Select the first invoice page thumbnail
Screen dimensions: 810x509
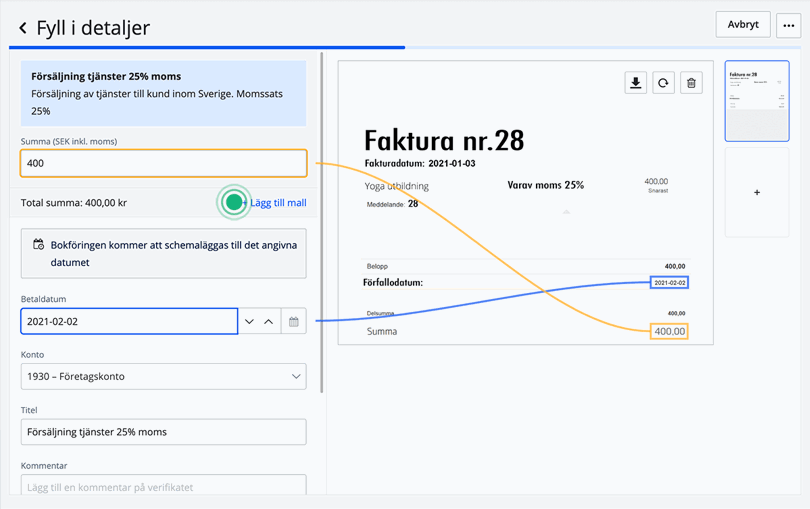[x=756, y=101]
